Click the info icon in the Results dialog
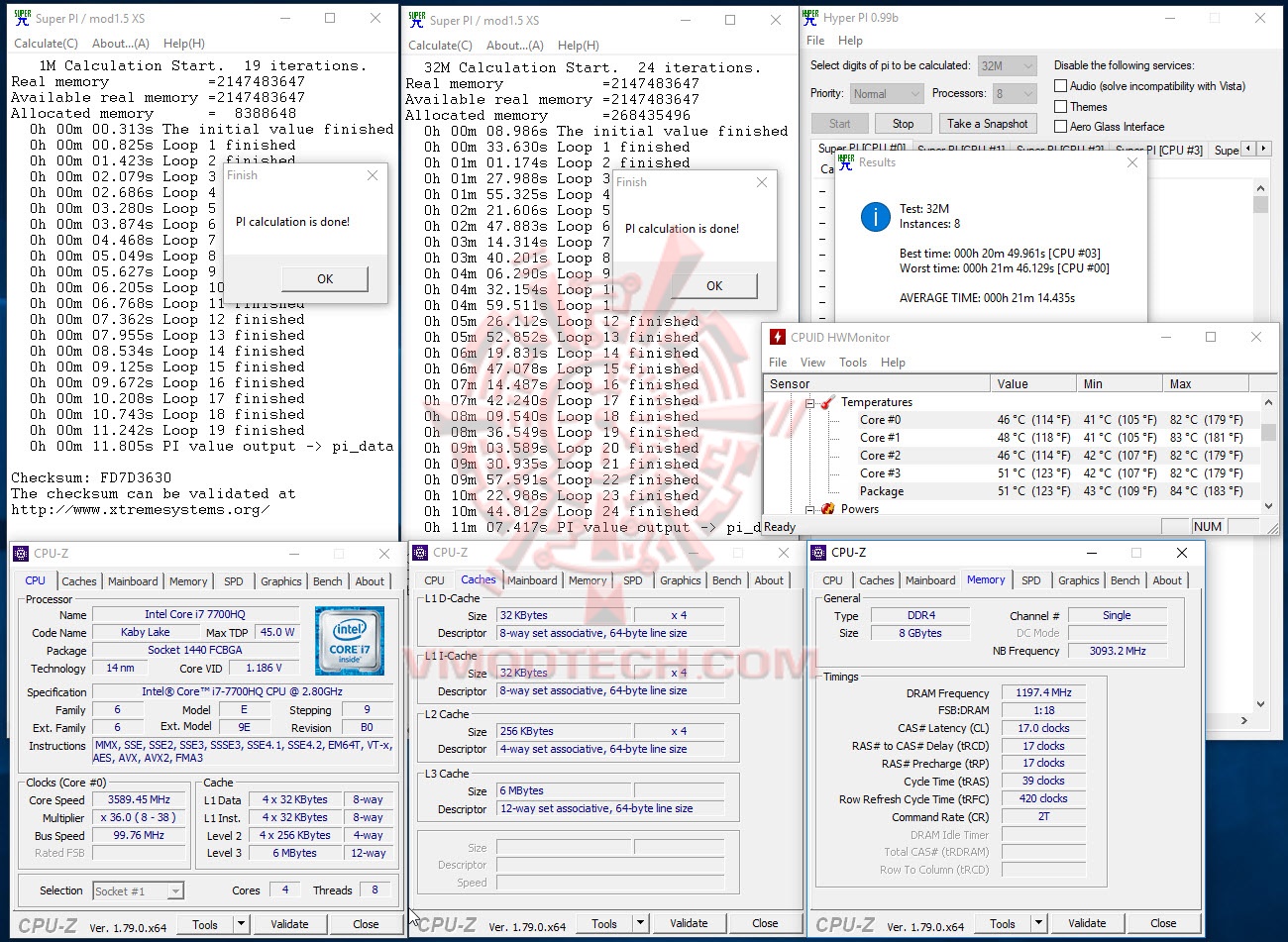1288x942 pixels. 875,217
